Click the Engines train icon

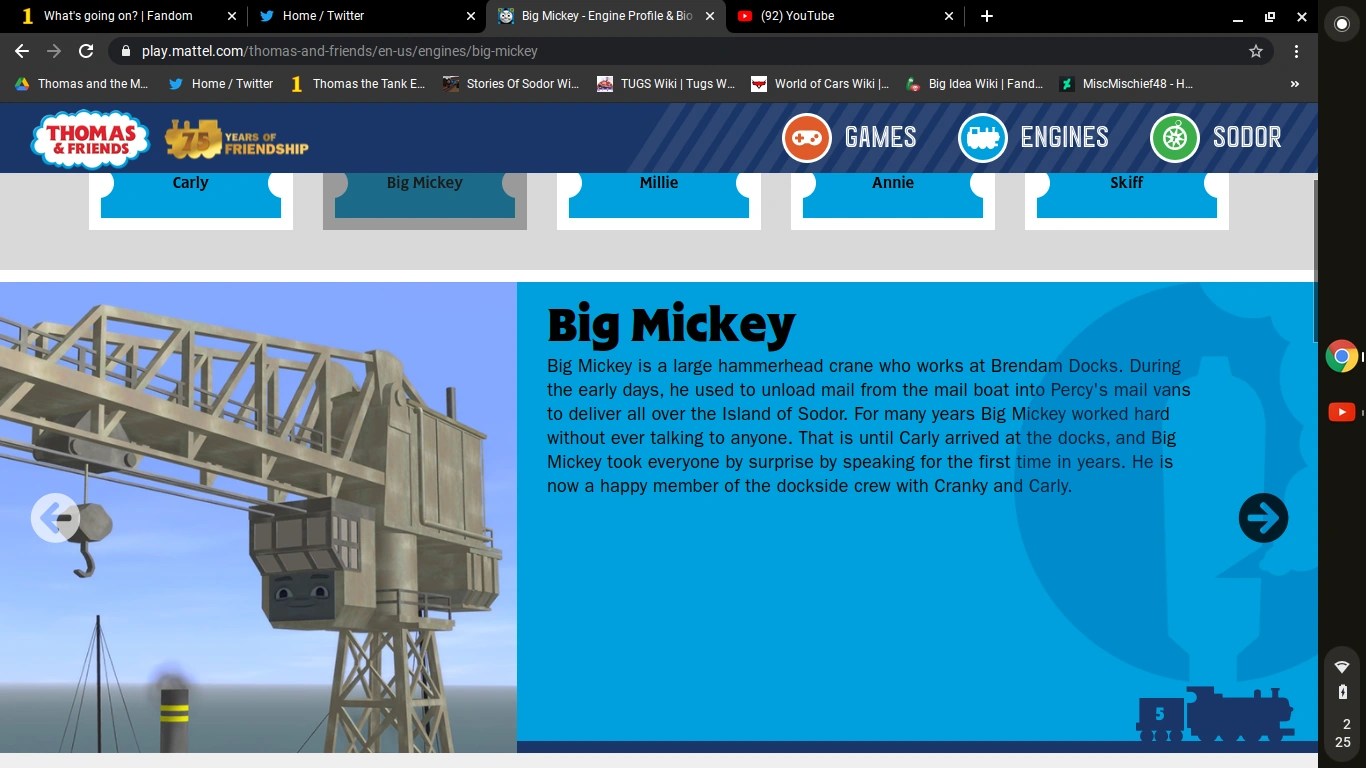(x=982, y=137)
